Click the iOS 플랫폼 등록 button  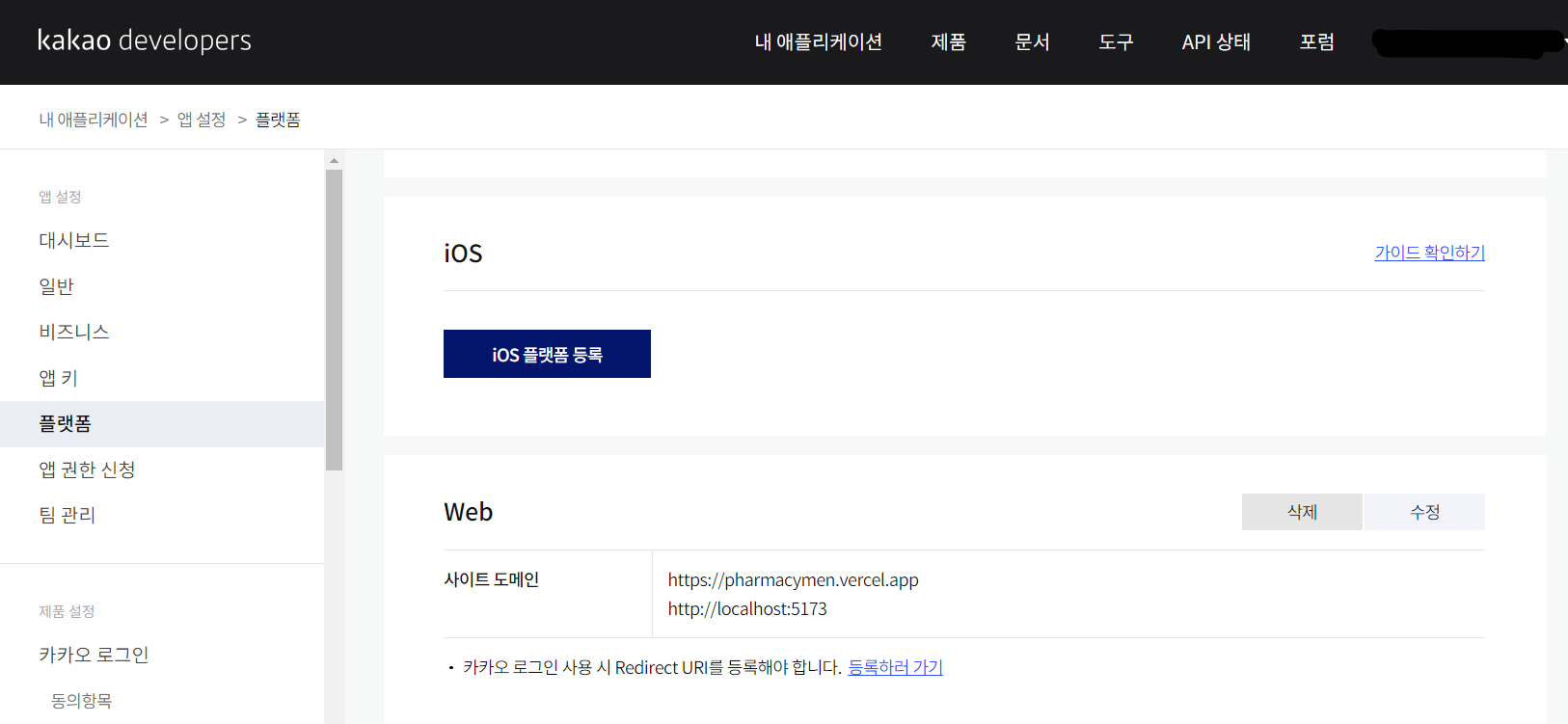547,354
